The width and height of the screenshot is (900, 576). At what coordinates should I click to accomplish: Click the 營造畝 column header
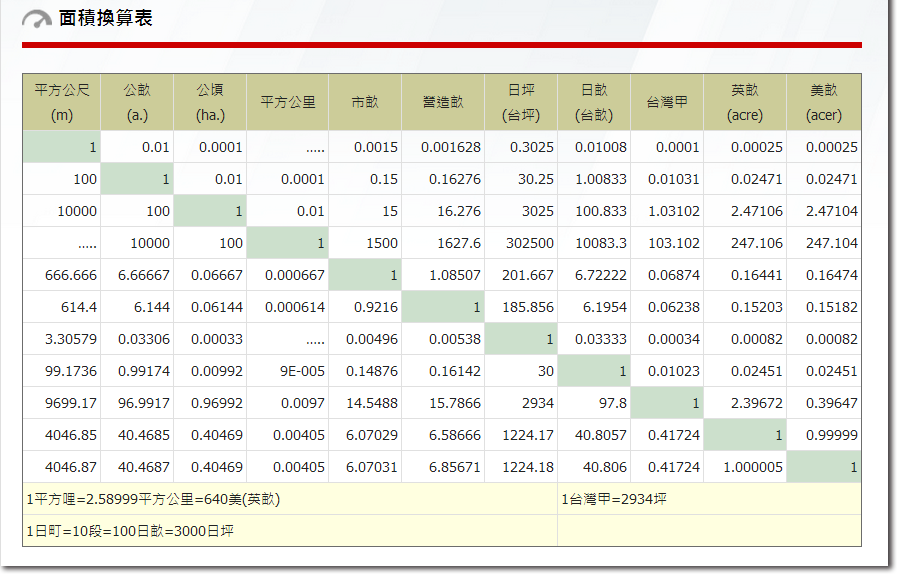(x=443, y=102)
